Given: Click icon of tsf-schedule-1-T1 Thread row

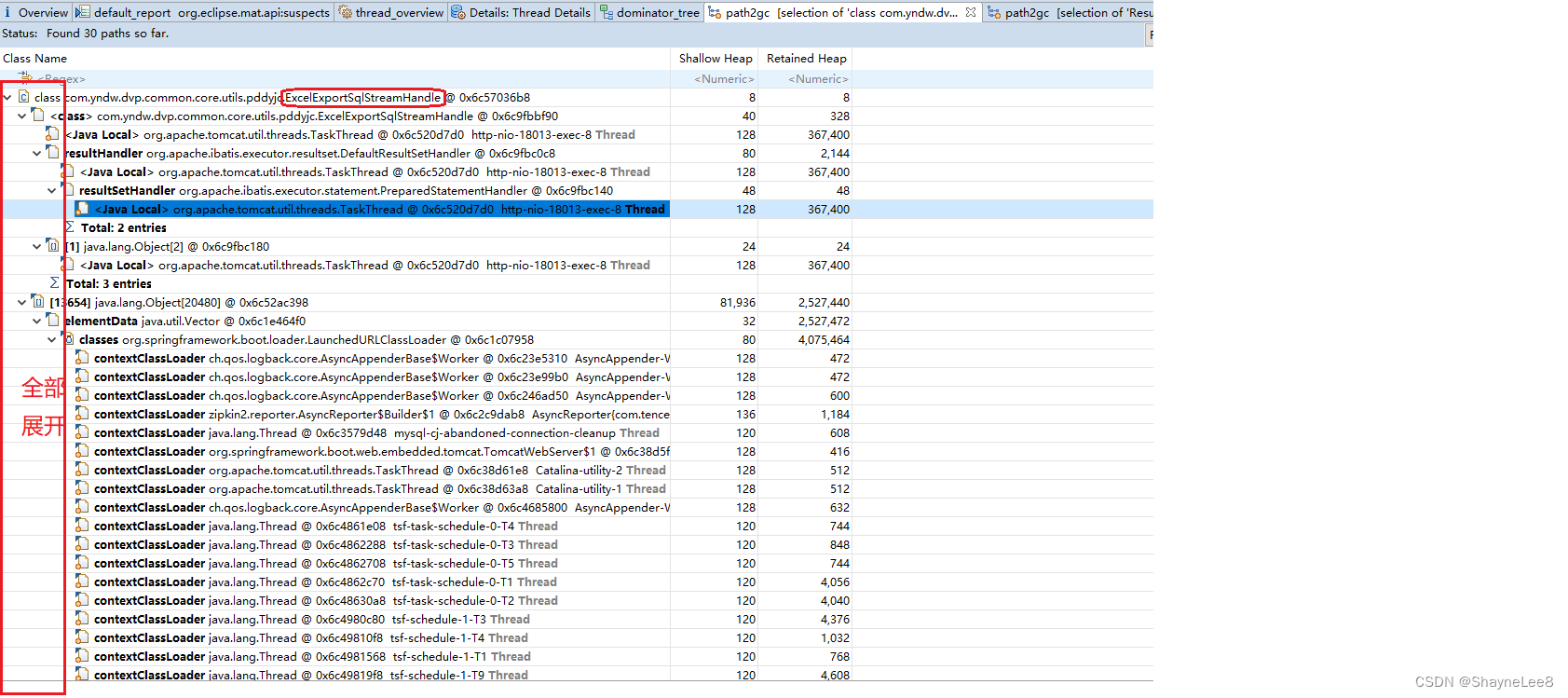Looking at the screenshot, I should pos(83,656).
